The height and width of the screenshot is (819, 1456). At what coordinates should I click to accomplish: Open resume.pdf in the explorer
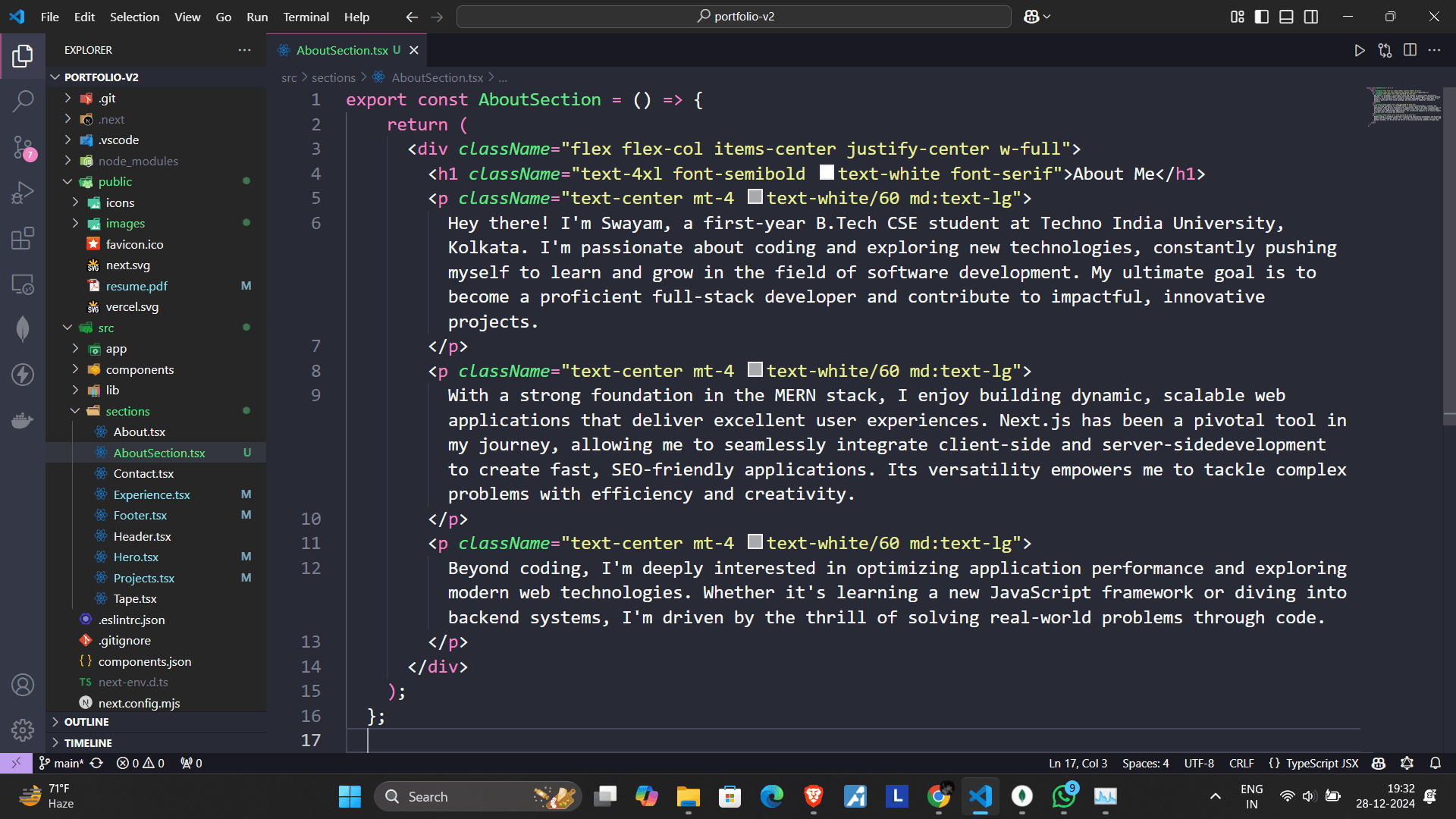tap(136, 286)
